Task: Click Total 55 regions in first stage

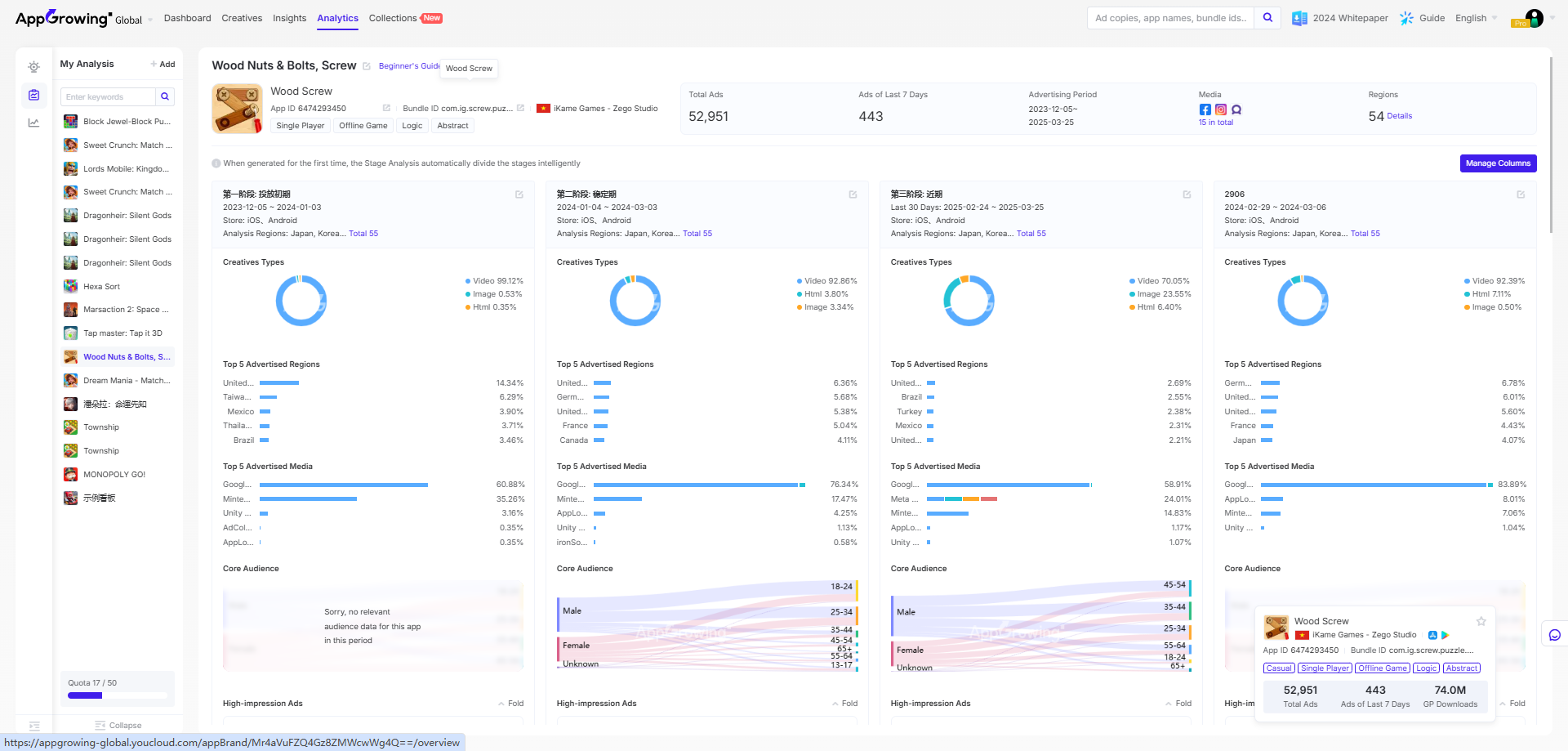Action: pyautogui.click(x=363, y=234)
